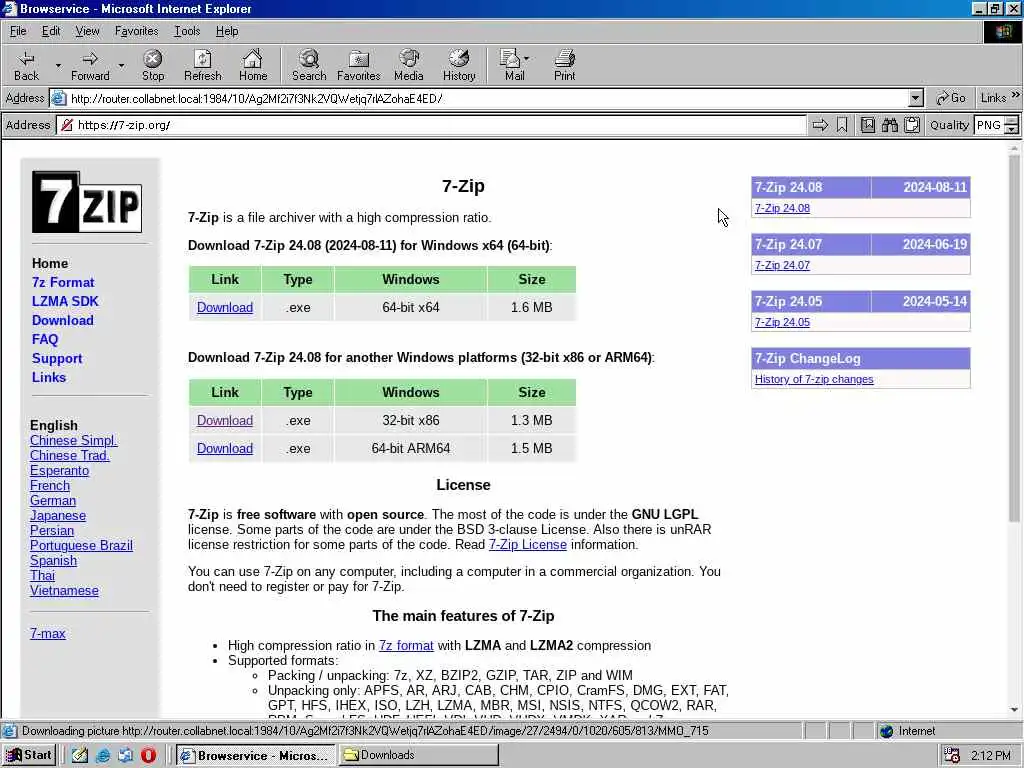Click the Browservice address field showing https://7-zip.org/
The image size is (1024, 768).
tap(432, 125)
